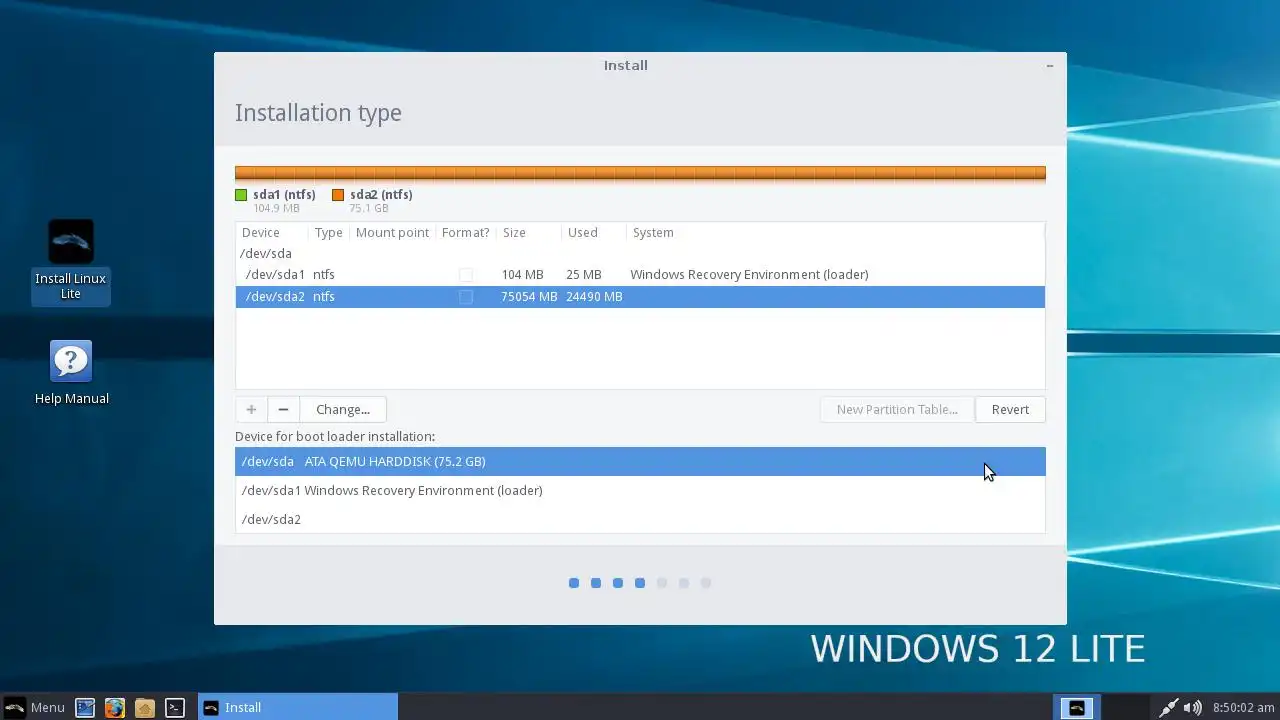Open the Install Linux Lite desktop icon
Screen dimensions: 1280x720
pyautogui.click(x=71, y=260)
